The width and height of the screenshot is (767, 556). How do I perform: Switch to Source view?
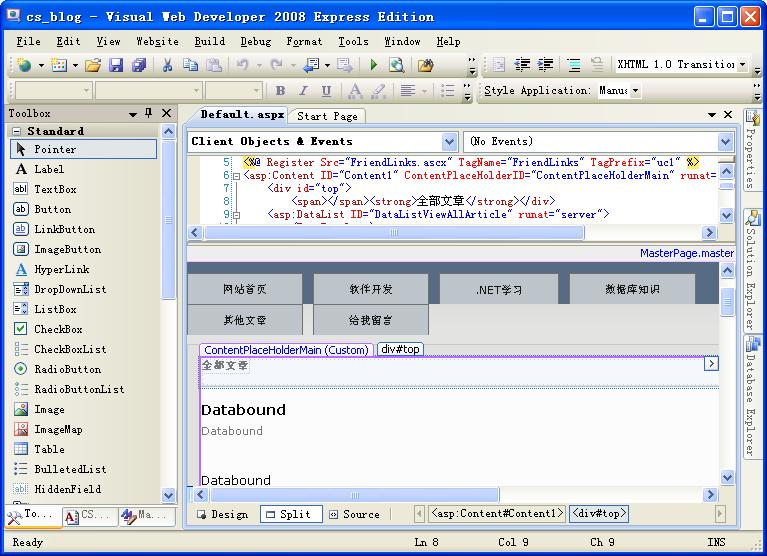point(353,514)
